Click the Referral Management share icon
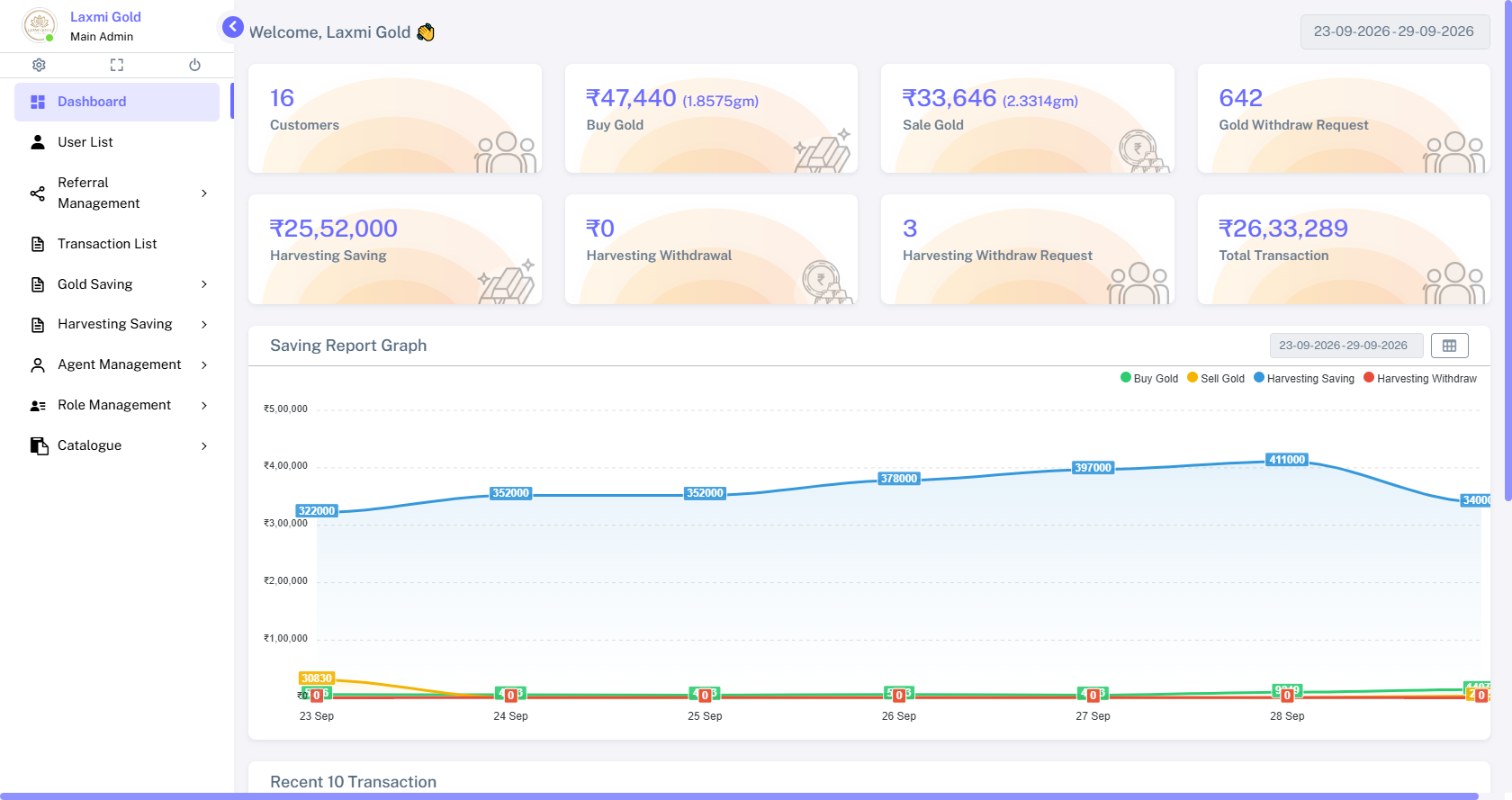1512x800 pixels. tap(38, 193)
